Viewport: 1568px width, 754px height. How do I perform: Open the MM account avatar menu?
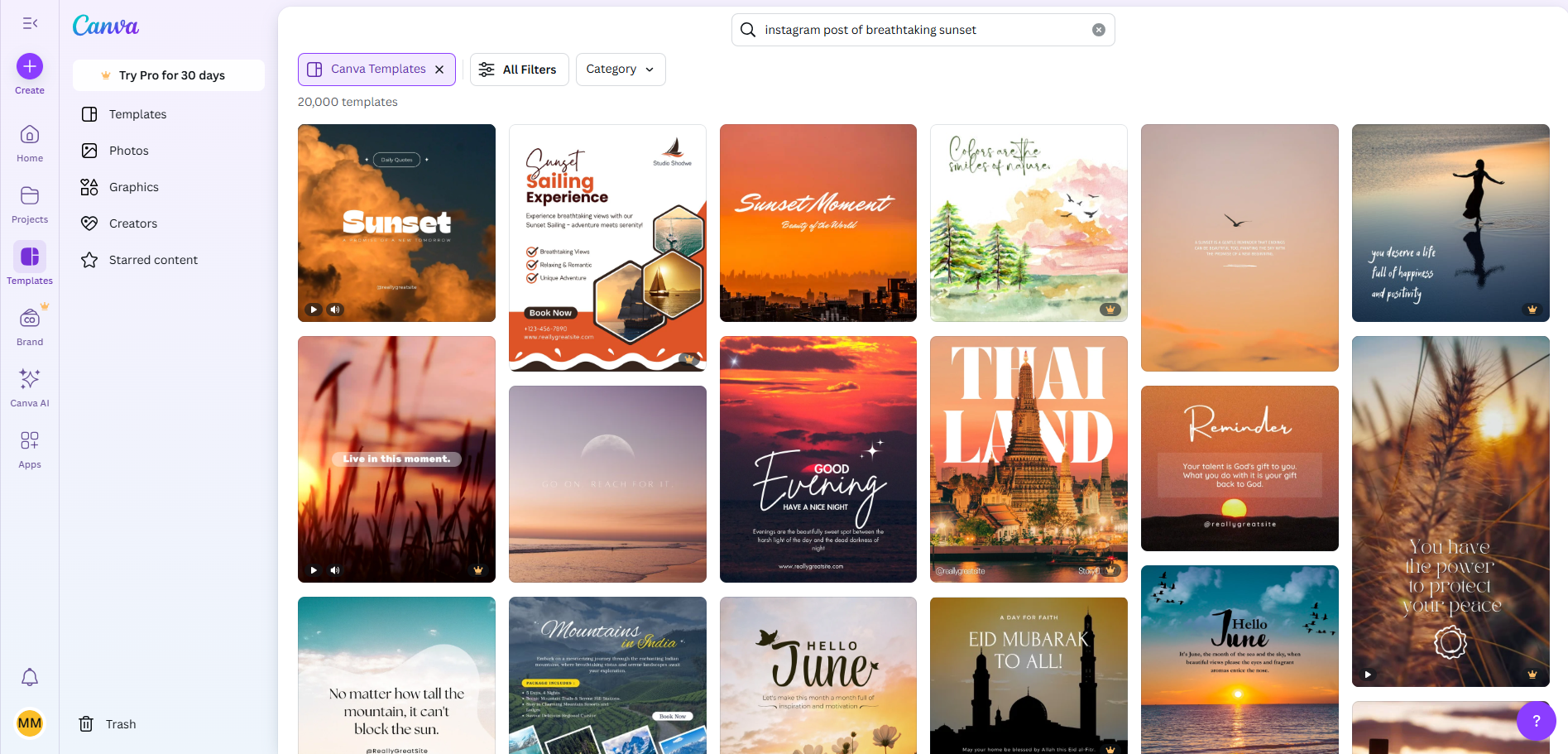point(29,723)
